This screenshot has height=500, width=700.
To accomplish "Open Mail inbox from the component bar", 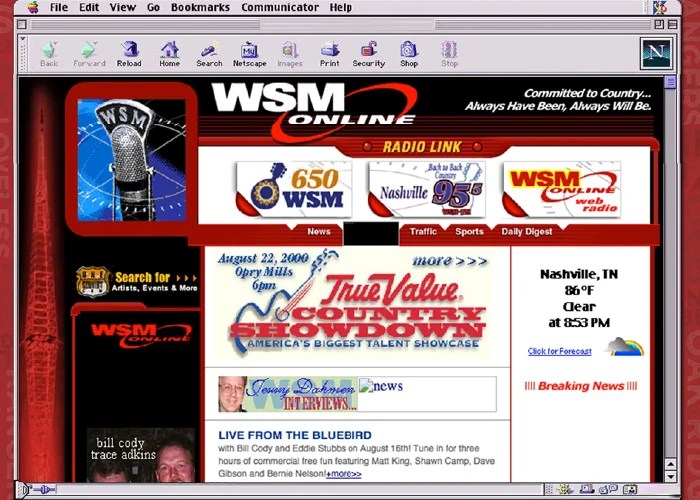I will click(x=587, y=489).
